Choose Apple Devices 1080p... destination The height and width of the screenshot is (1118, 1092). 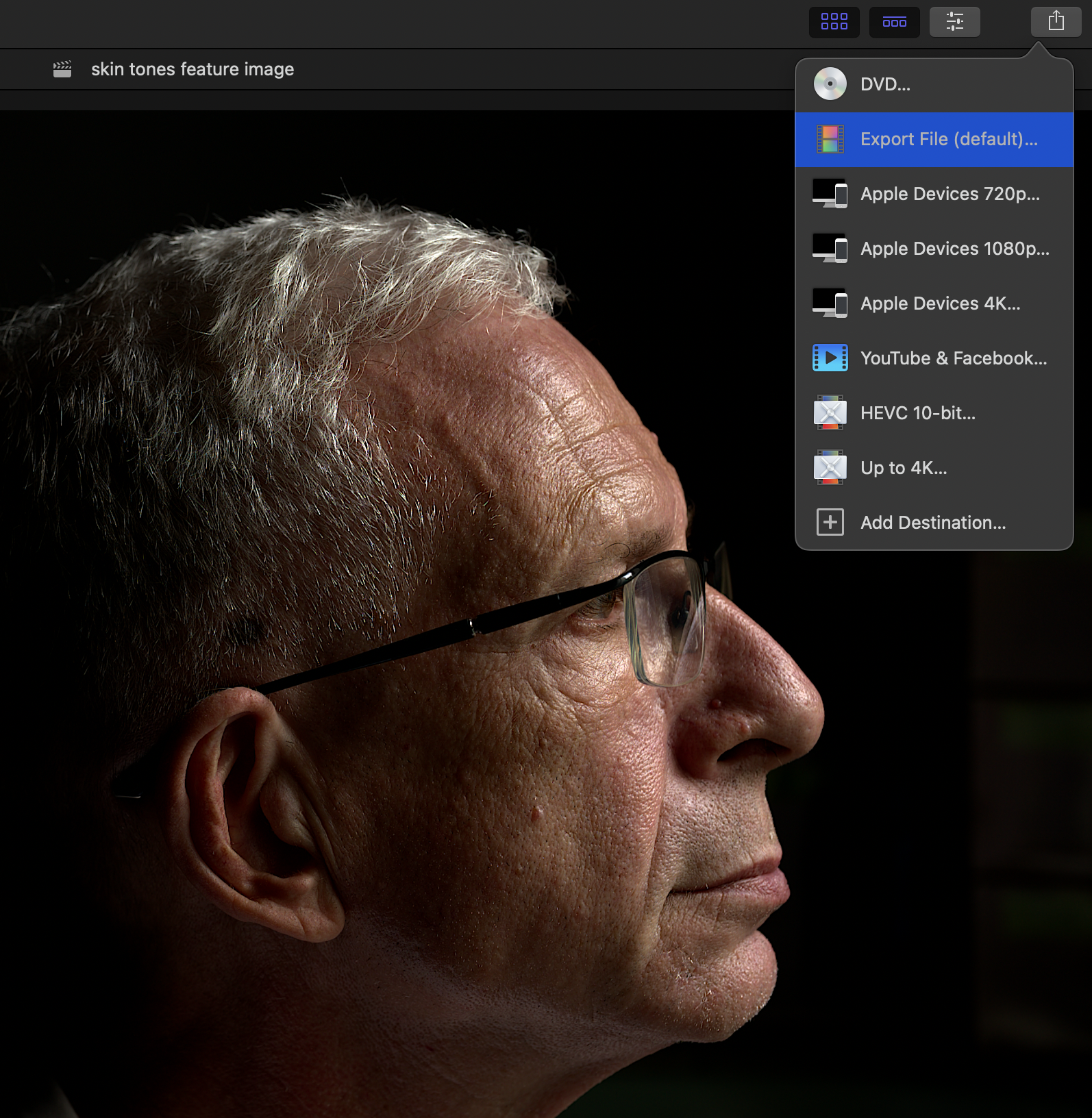[954, 249]
